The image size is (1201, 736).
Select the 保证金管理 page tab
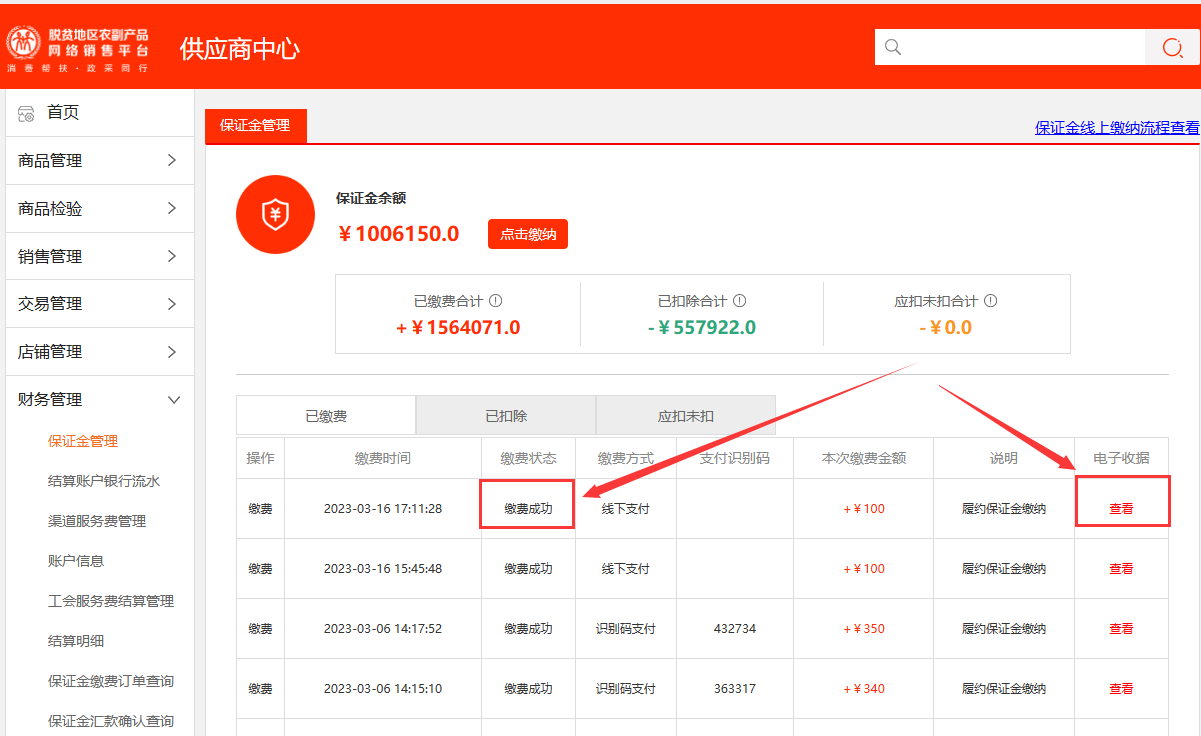tap(255, 125)
